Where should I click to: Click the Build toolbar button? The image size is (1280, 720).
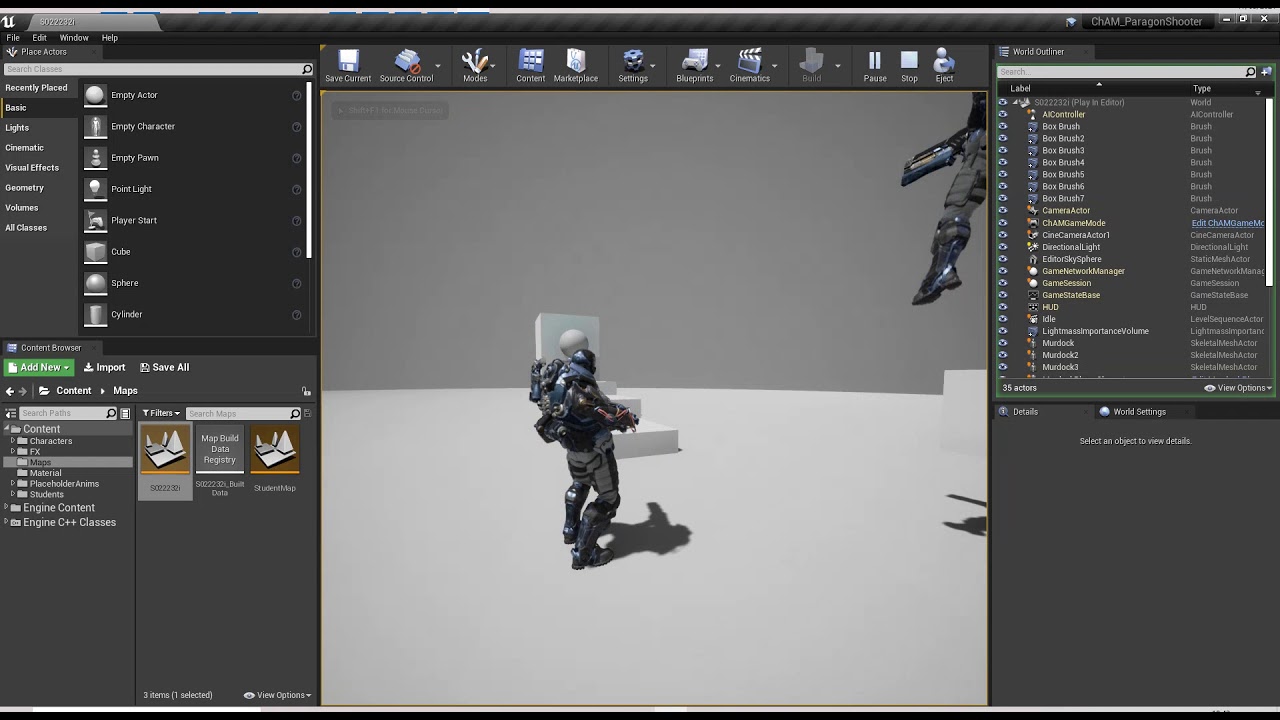812,66
